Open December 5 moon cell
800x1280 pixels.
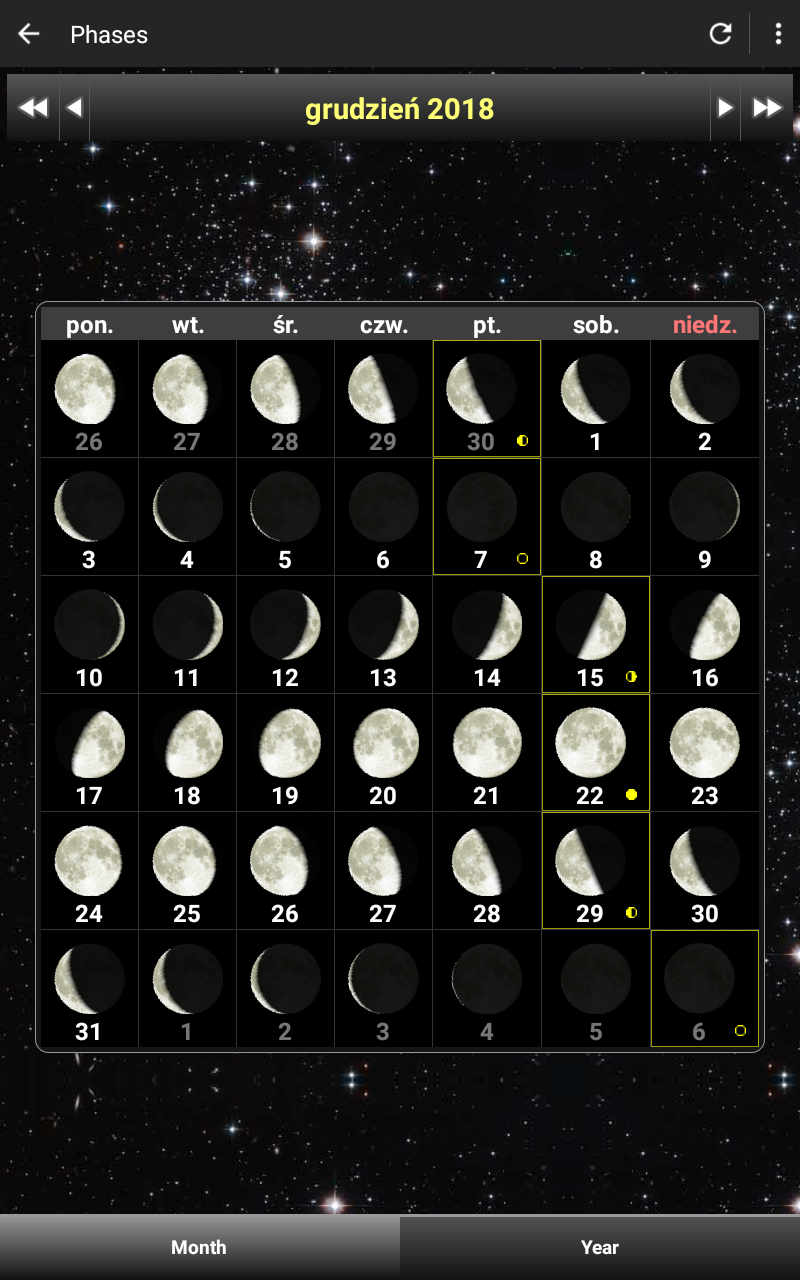285,516
